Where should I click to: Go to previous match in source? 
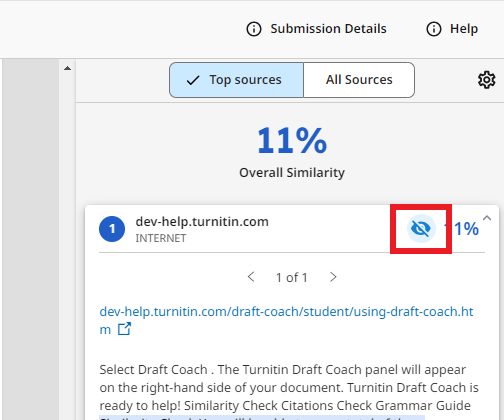[x=251, y=277]
